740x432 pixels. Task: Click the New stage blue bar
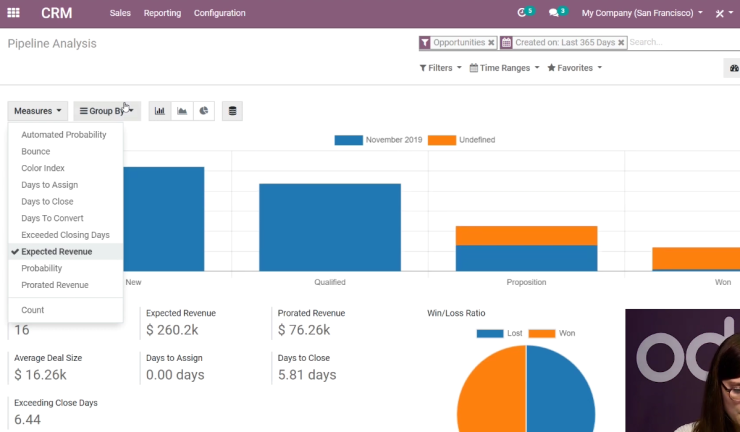pos(164,219)
